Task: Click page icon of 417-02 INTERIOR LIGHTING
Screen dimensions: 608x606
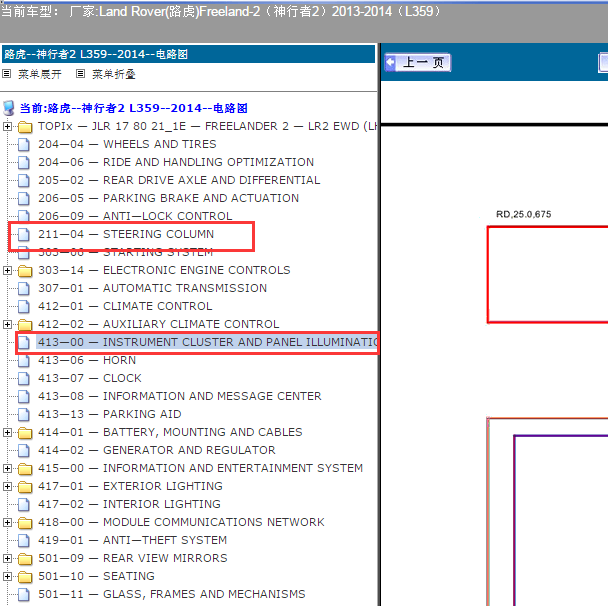Action: [24, 504]
